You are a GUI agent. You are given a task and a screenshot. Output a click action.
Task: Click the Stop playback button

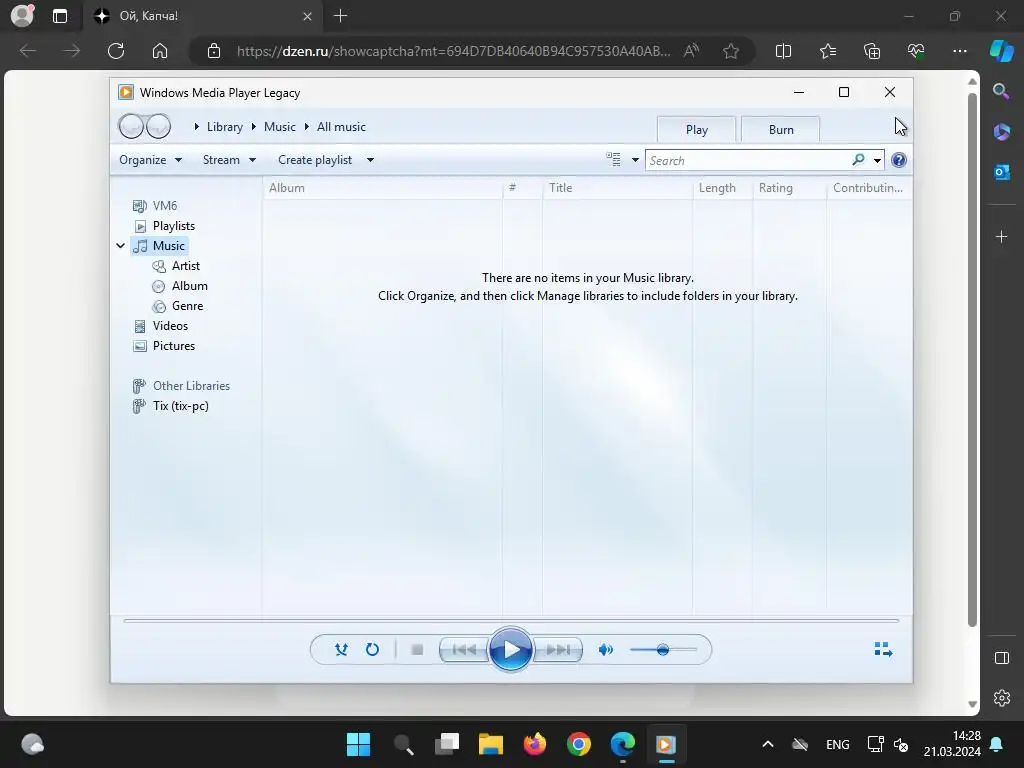click(x=417, y=649)
